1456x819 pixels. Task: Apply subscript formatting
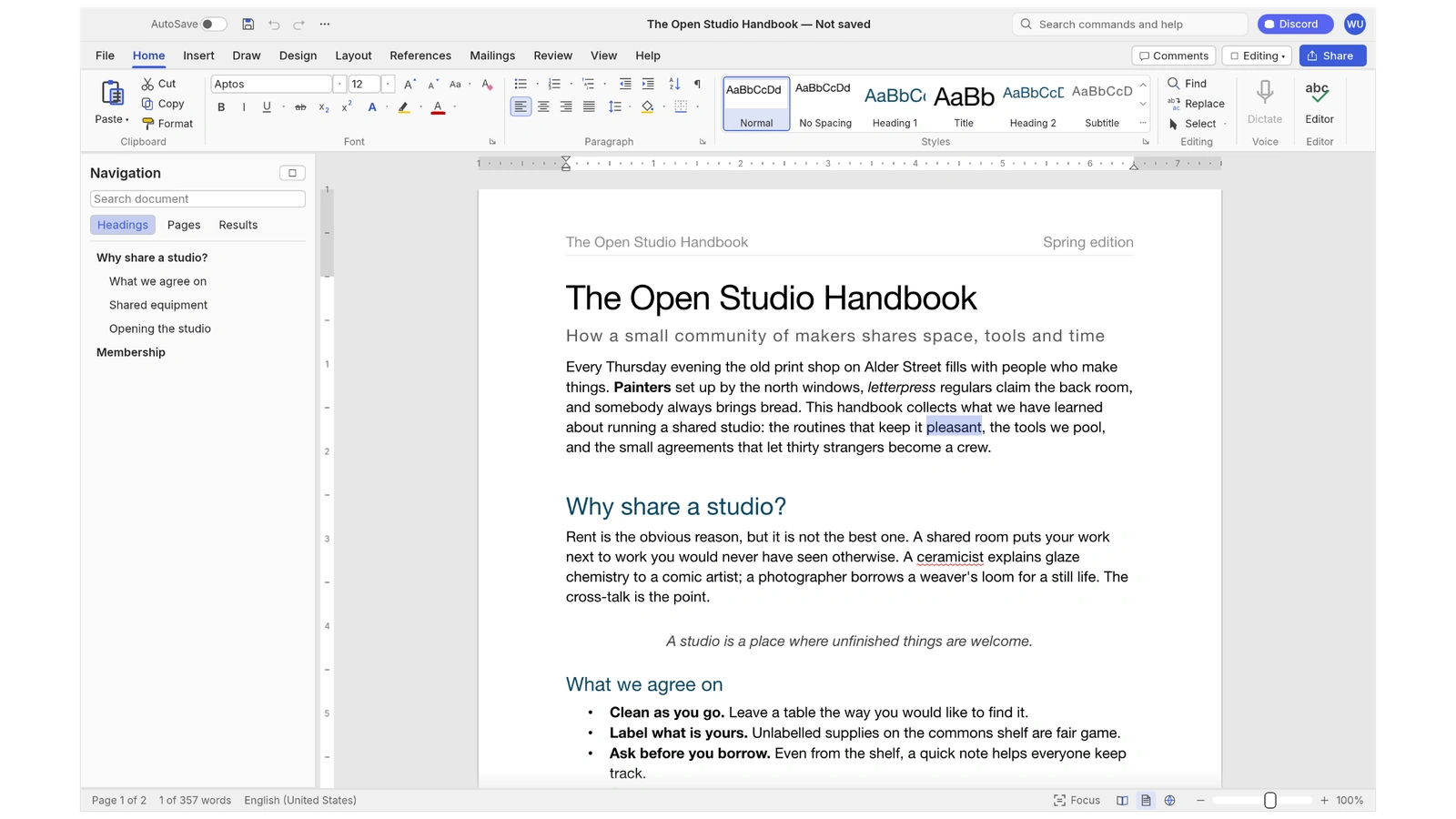tap(324, 107)
